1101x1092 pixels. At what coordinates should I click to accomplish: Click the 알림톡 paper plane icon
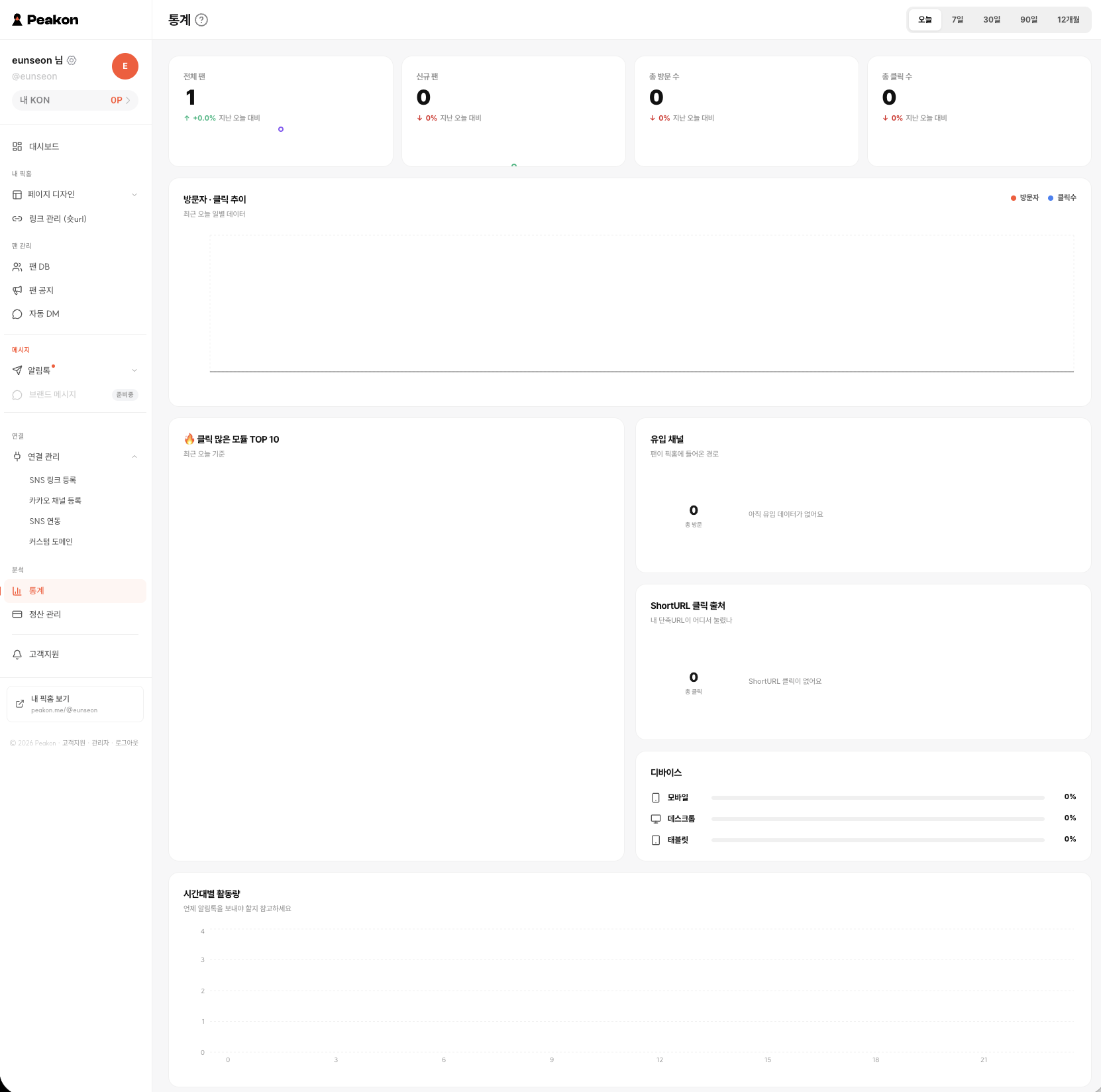point(17,370)
